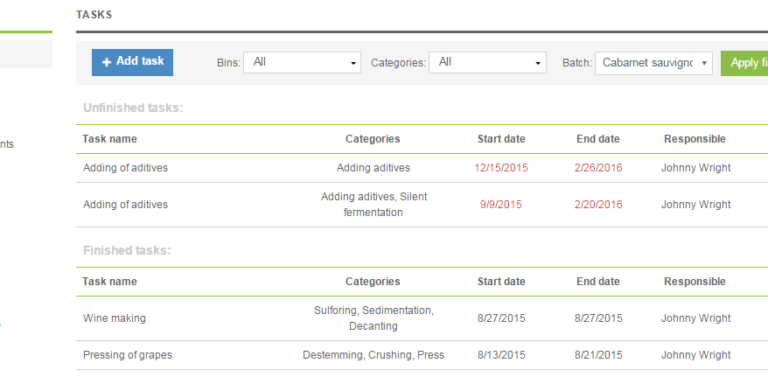
Task: Click the plus icon on Add task
Action: pyautogui.click(x=106, y=62)
